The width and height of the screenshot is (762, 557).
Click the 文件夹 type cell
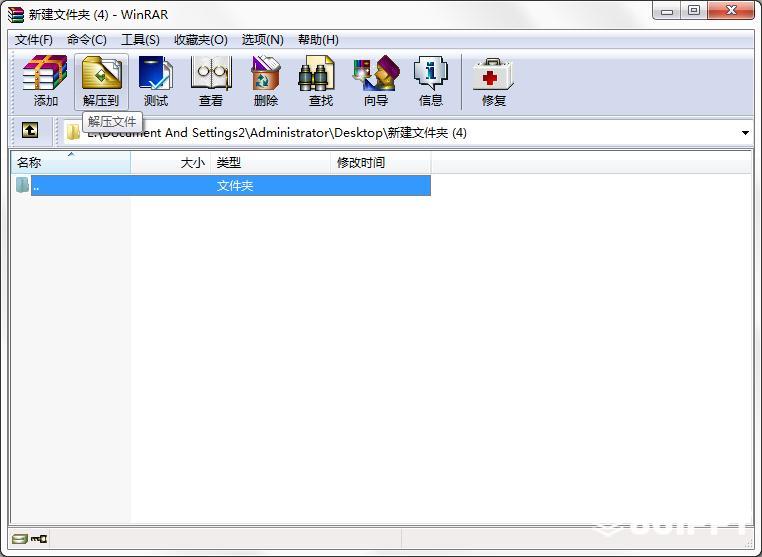[x=235, y=186]
